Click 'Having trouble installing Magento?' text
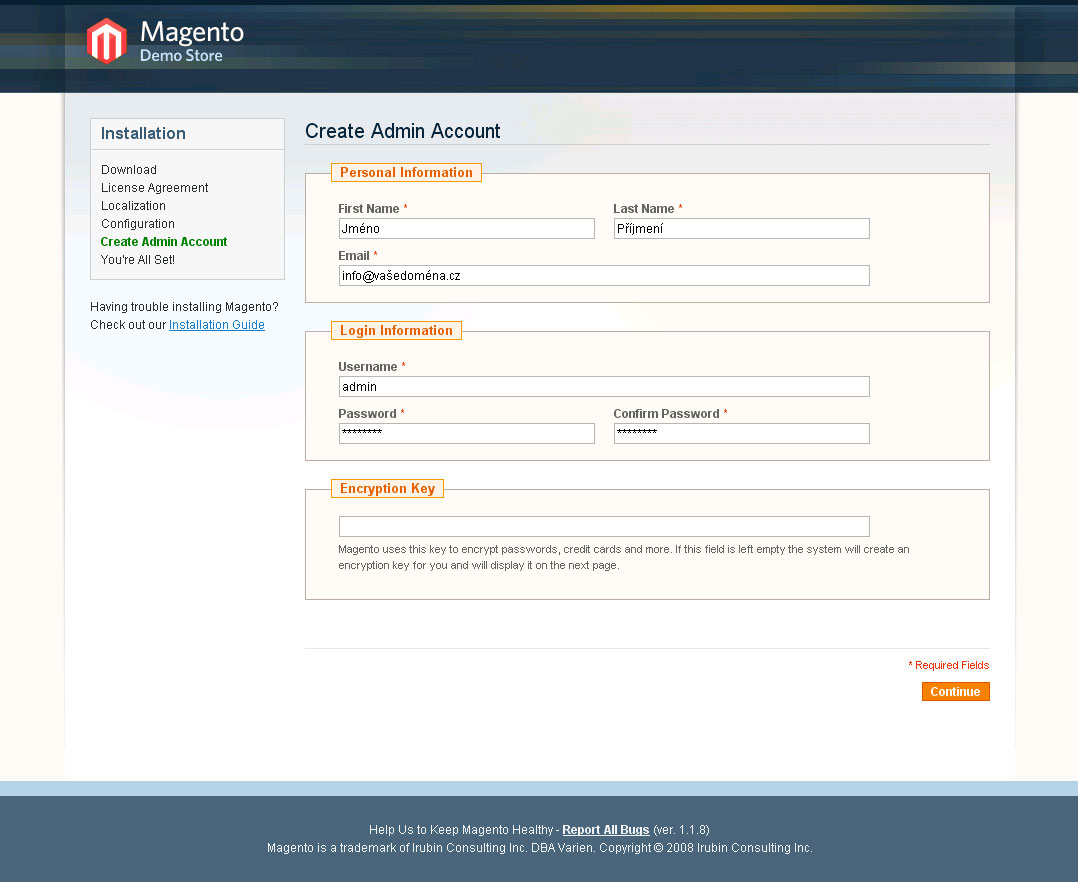 (x=184, y=307)
